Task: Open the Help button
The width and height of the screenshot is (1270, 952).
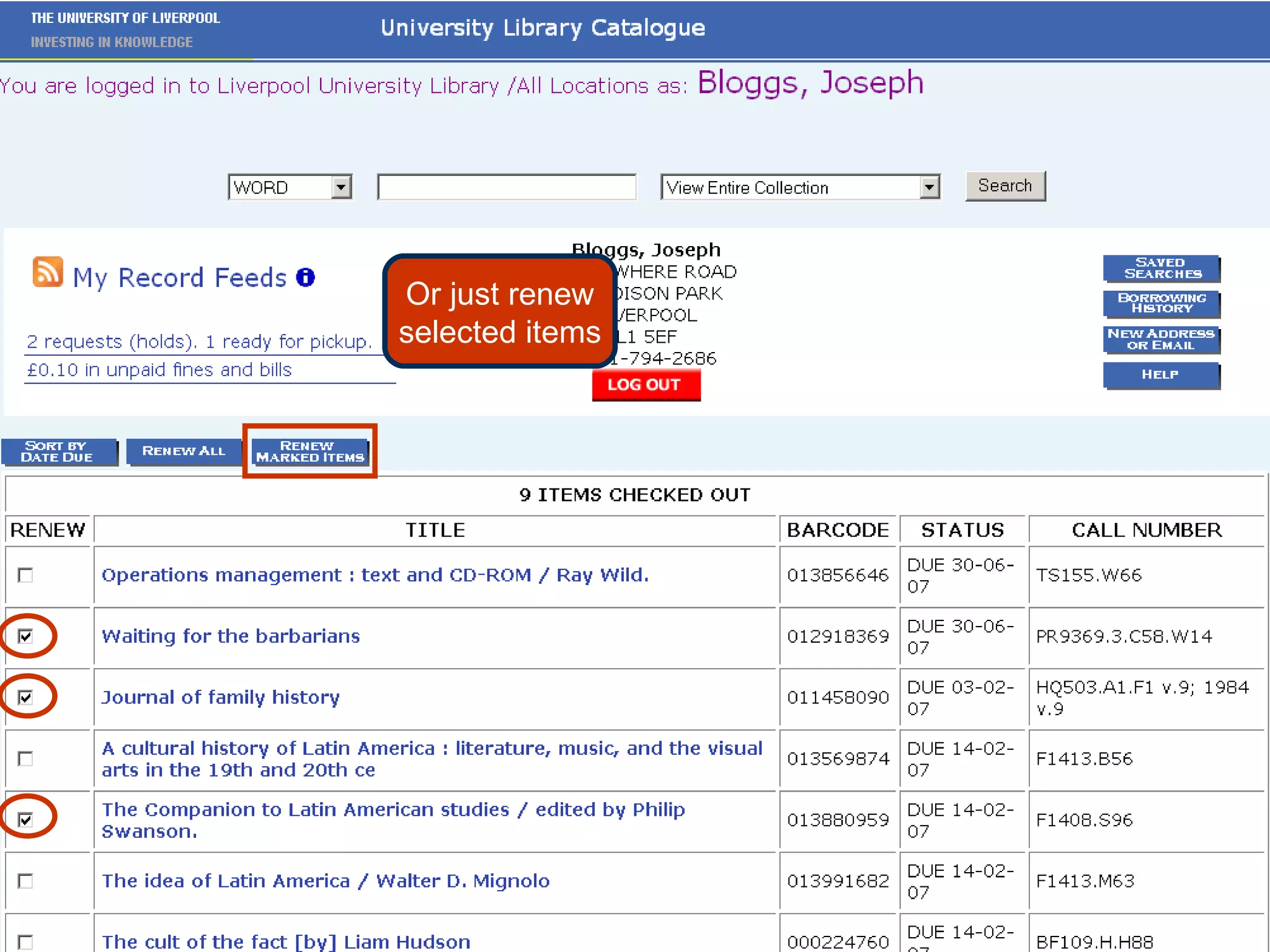Action: (1161, 375)
